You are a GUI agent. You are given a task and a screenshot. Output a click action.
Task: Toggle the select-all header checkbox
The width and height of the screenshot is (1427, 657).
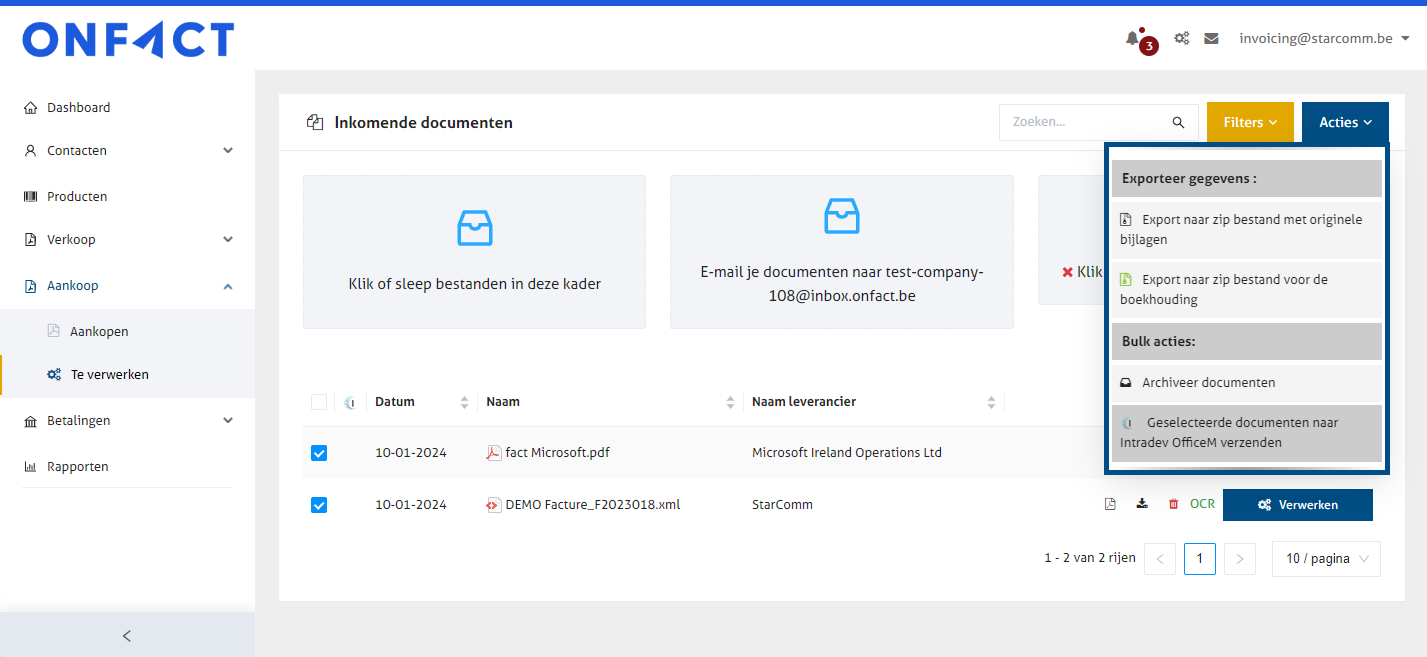(319, 402)
